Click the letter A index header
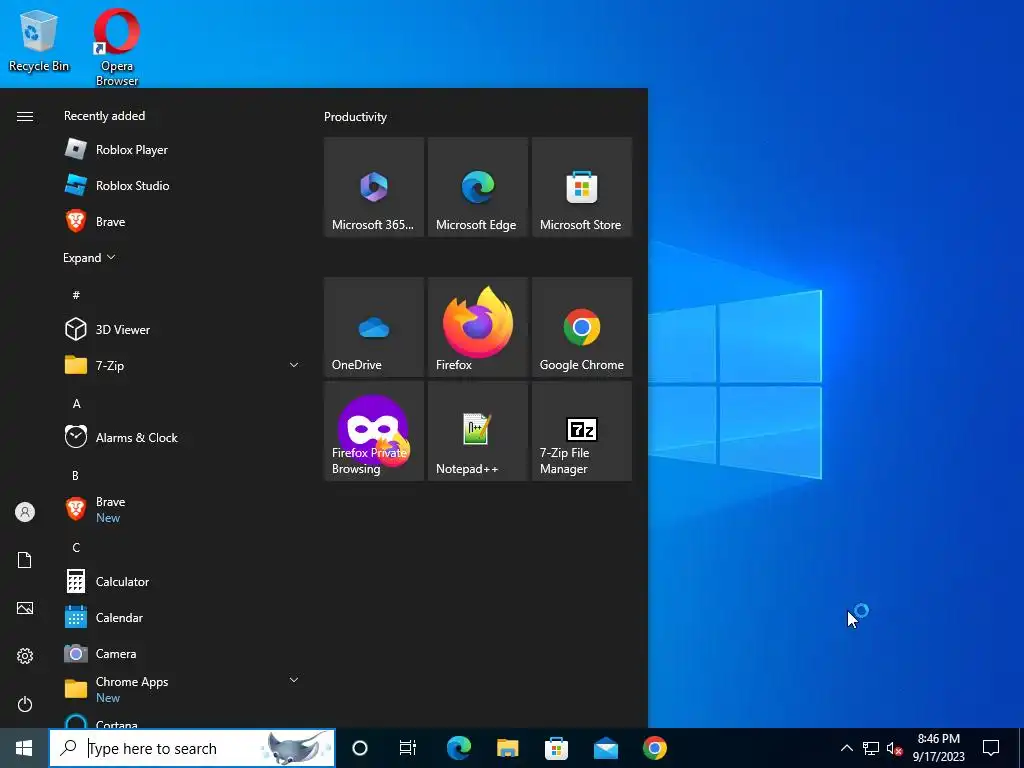Image resolution: width=1024 pixels, height=768 pixels. tap(76, 404)
